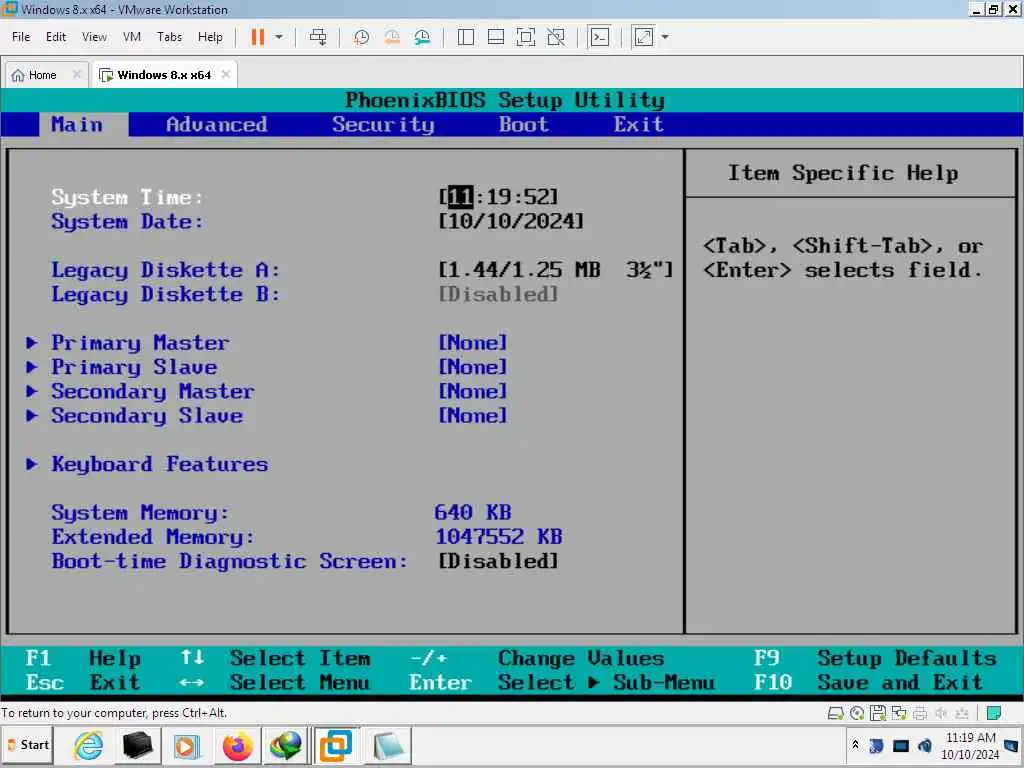Viewport: 1024px width, 768px height.
Task: Close the Home tab
Action: click(x=76, y=74)
